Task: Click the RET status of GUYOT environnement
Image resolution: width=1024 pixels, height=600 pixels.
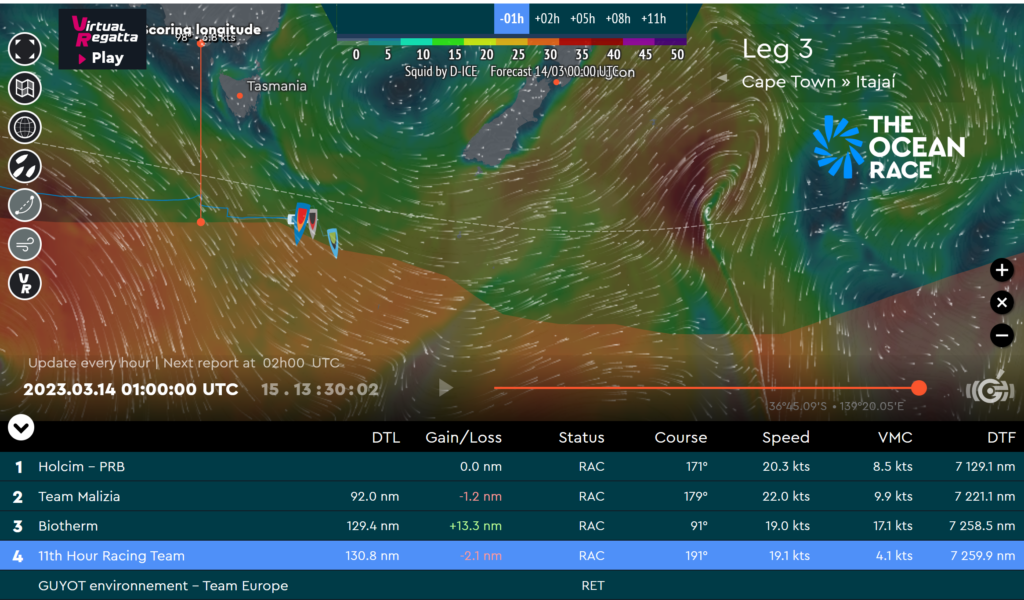Action: point(592,586)
